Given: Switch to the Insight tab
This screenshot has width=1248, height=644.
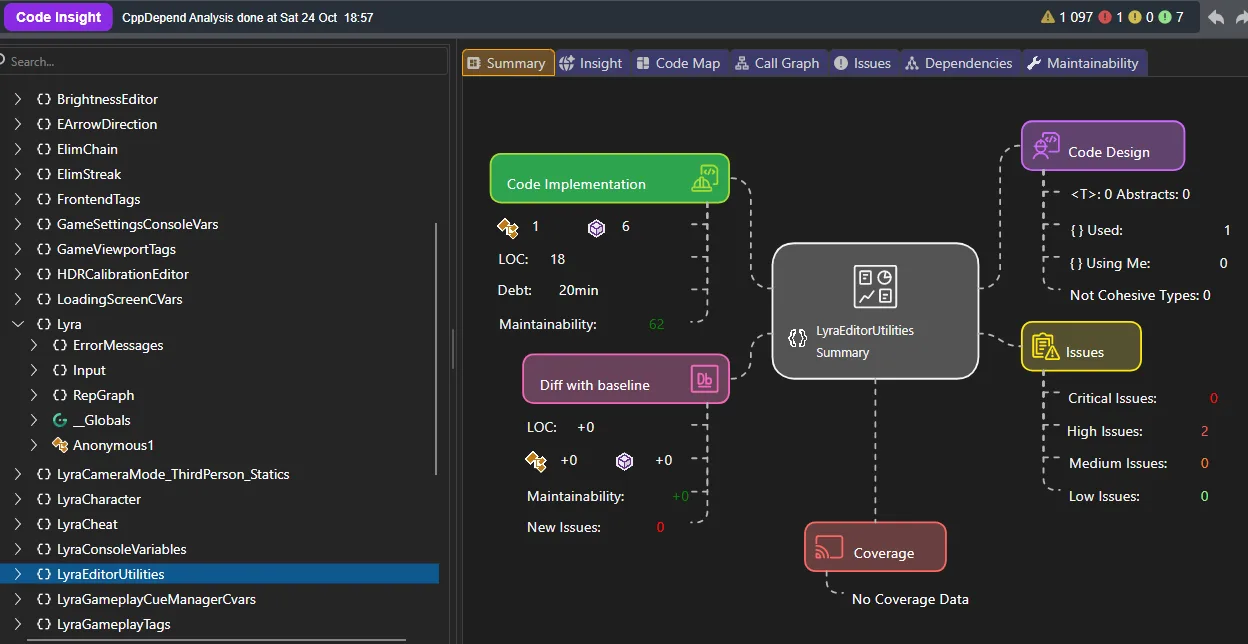Looking at the screenshot, I should [591, 63].
